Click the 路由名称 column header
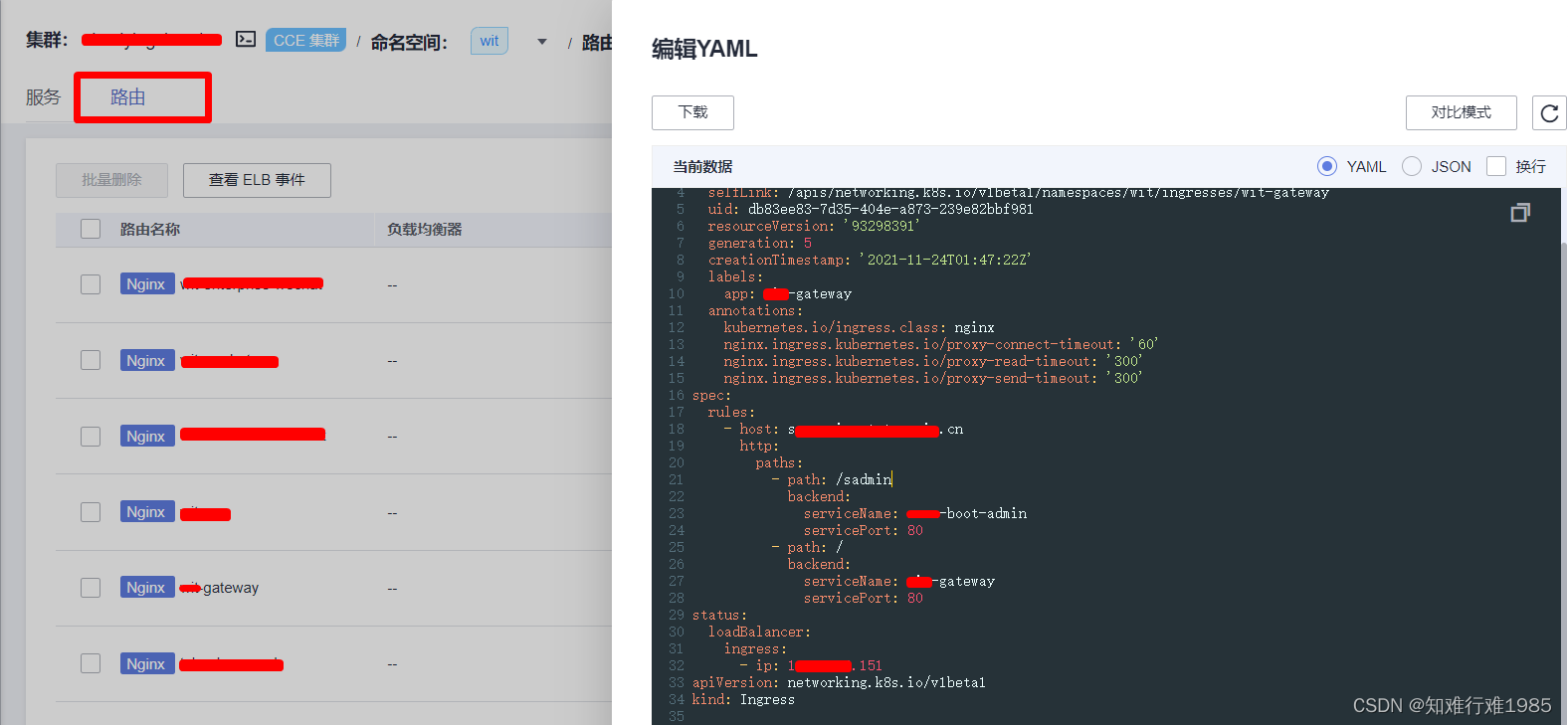 click(150, 229)
